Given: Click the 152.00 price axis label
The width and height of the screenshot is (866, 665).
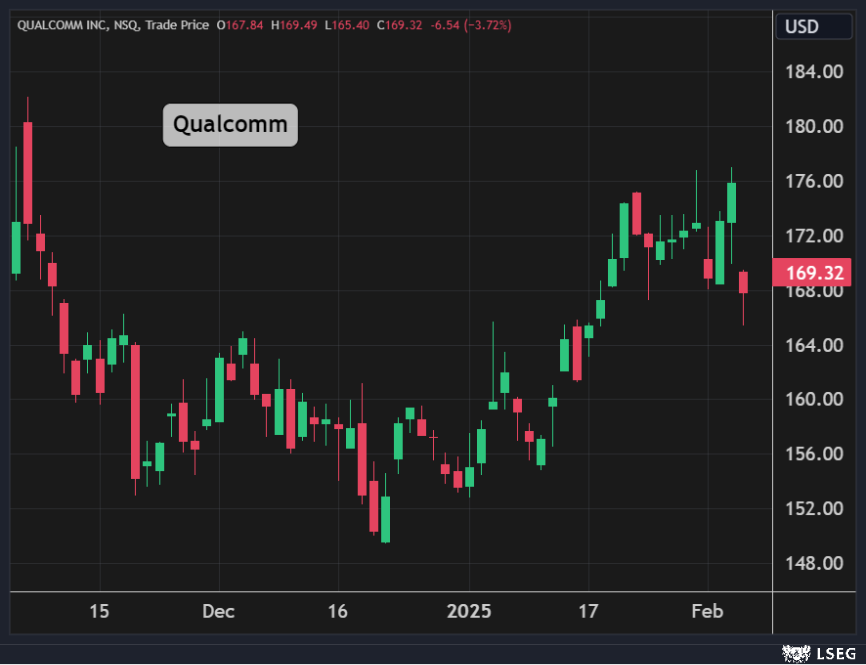Looking at the screenshot, I should (815, 509).
